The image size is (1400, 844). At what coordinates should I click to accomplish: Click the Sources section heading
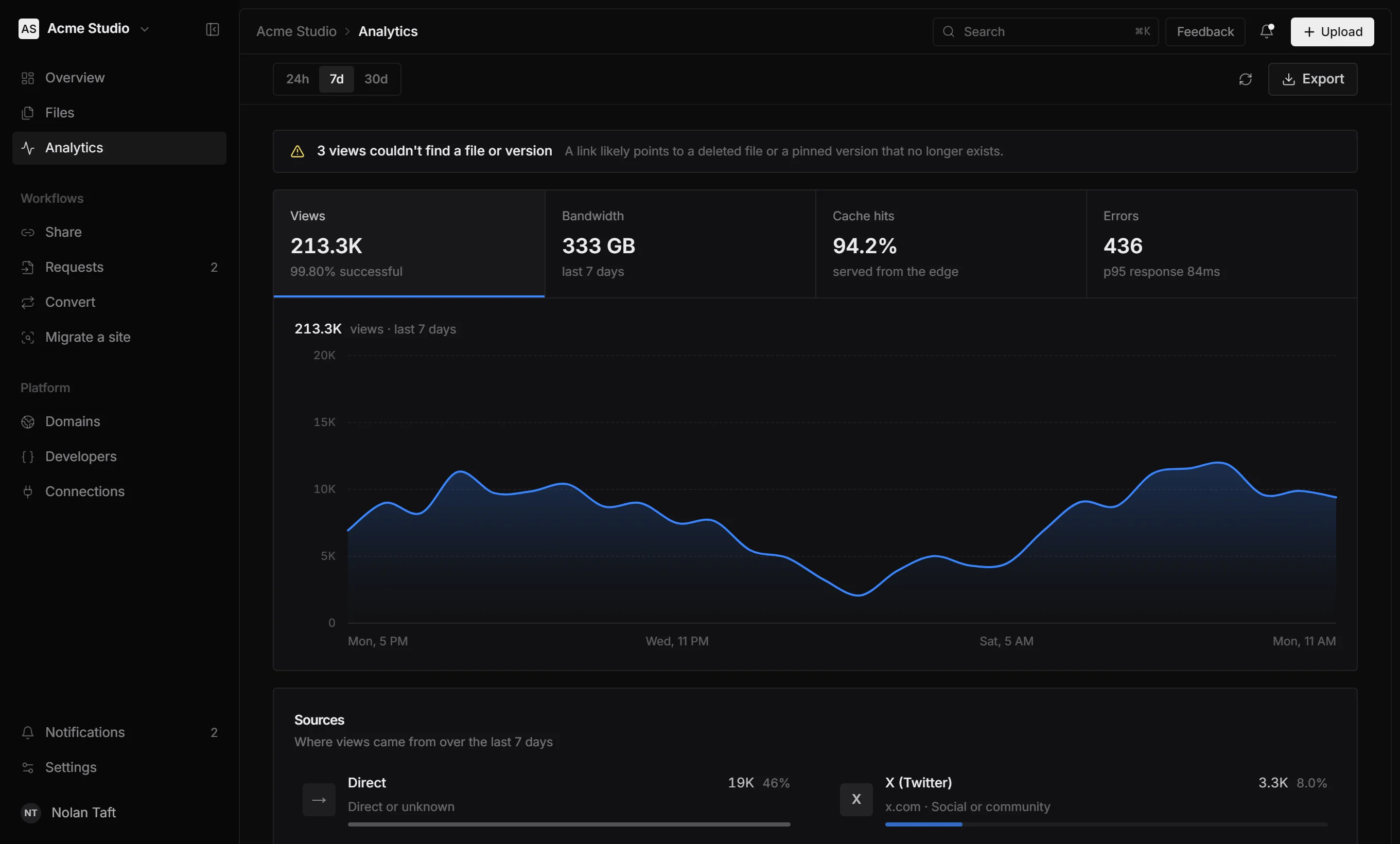coord(319,720)
